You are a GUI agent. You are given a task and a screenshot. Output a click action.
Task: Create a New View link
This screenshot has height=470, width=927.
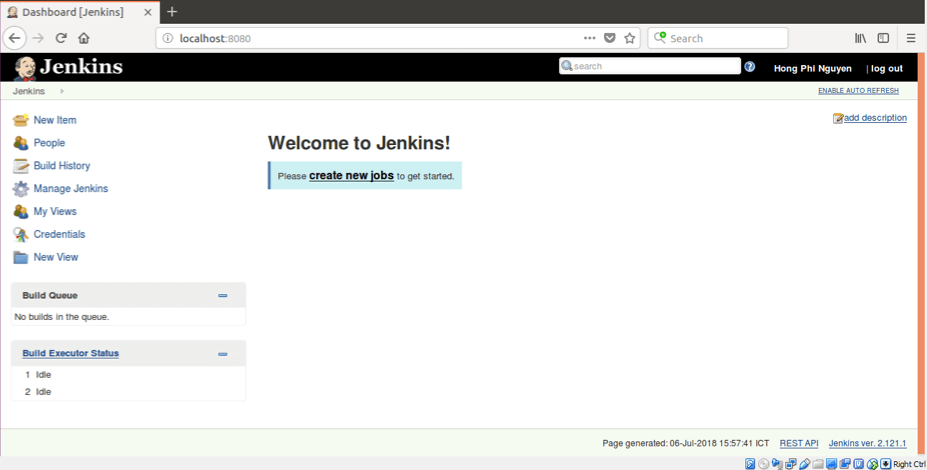[56, 257]
